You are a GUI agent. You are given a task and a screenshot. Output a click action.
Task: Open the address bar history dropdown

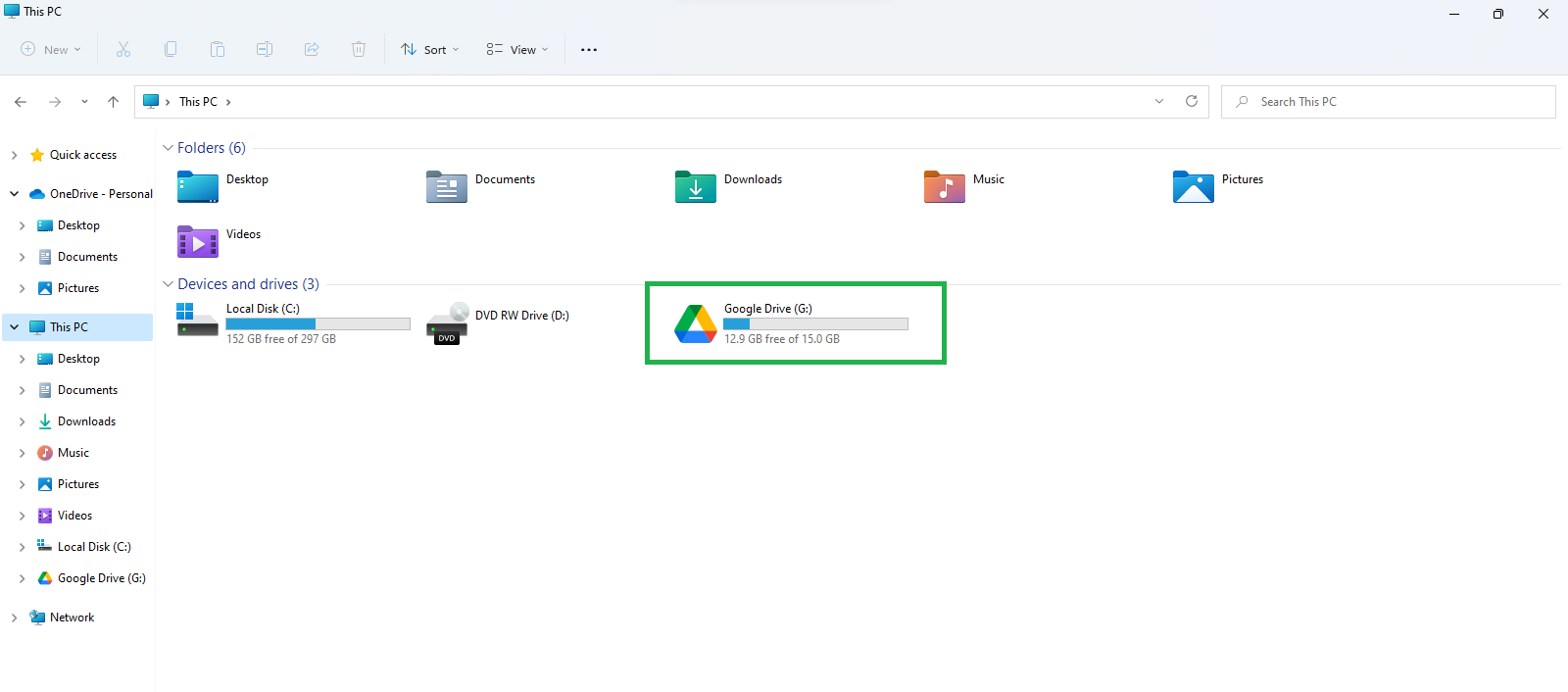1159,101
